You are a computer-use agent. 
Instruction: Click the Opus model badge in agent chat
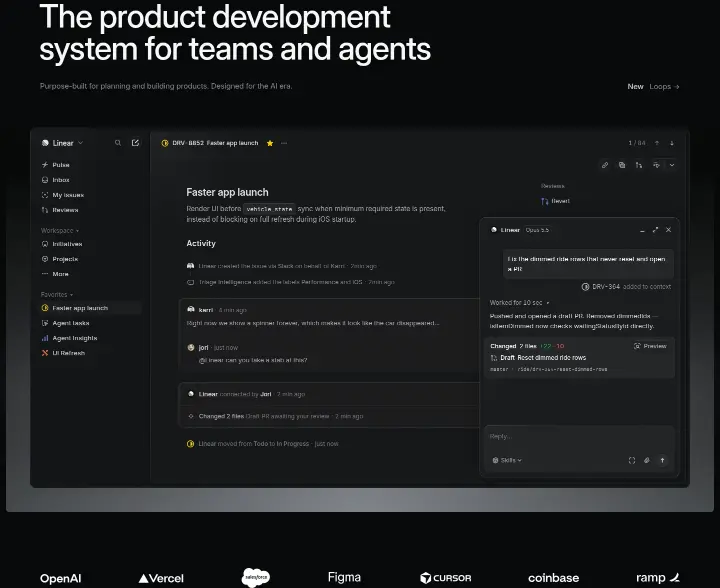[537, 230]
